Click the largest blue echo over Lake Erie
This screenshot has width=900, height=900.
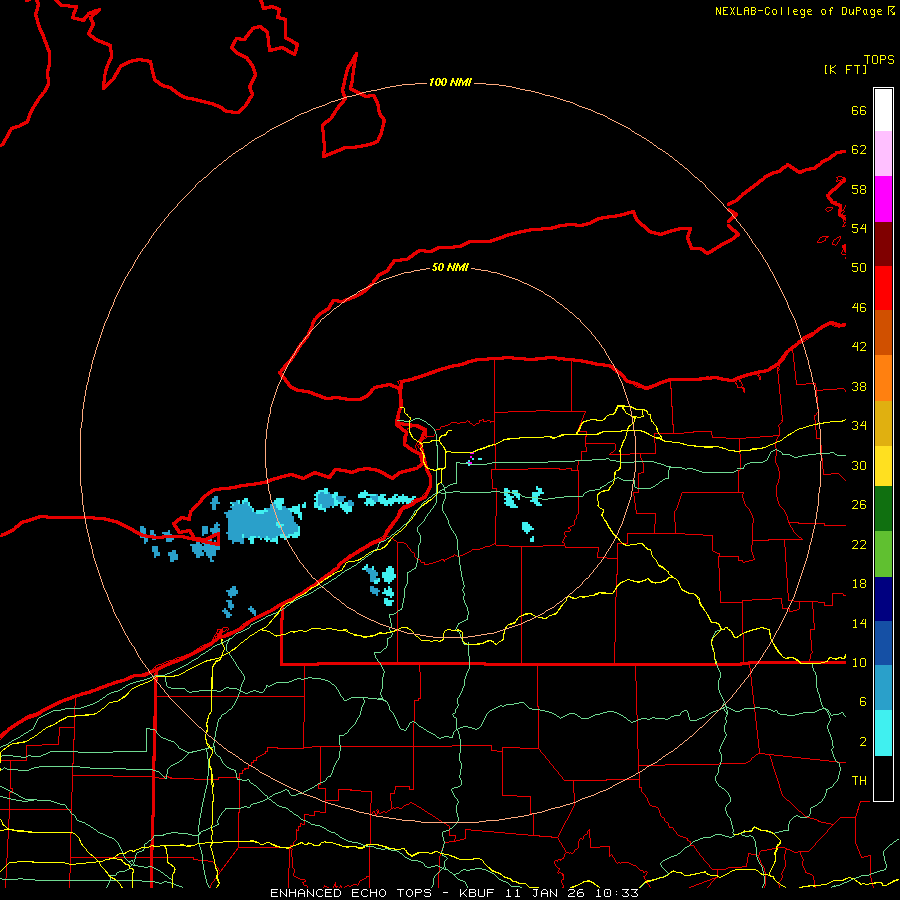[261, 522]
